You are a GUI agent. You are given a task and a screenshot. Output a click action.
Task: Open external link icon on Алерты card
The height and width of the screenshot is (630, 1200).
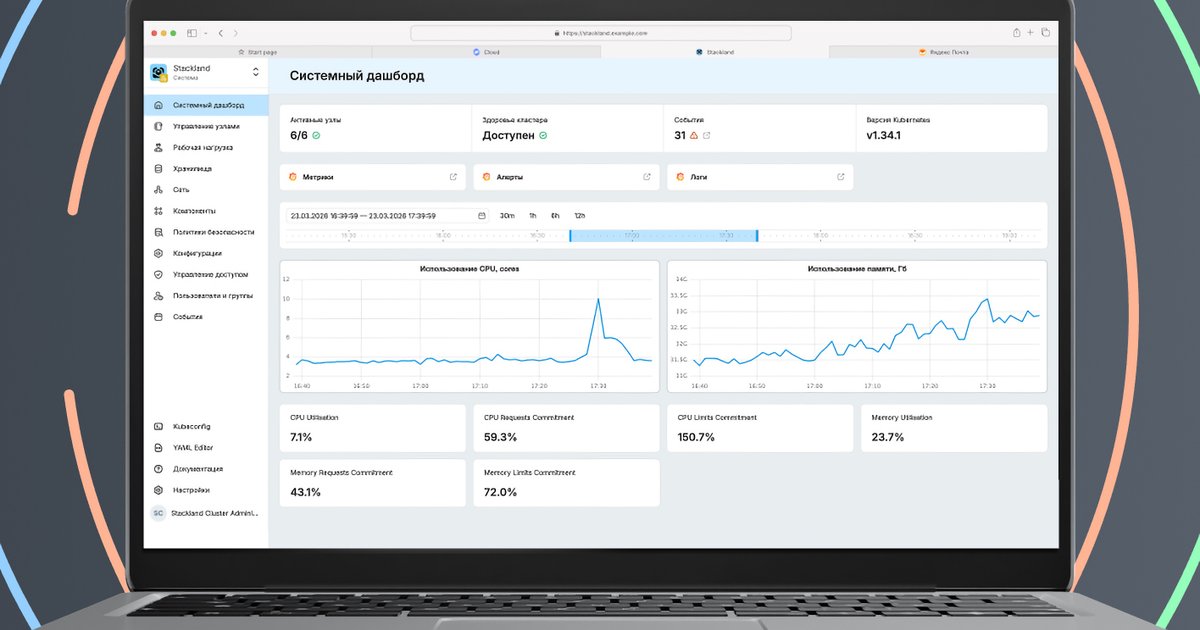[x=647, y=177]
